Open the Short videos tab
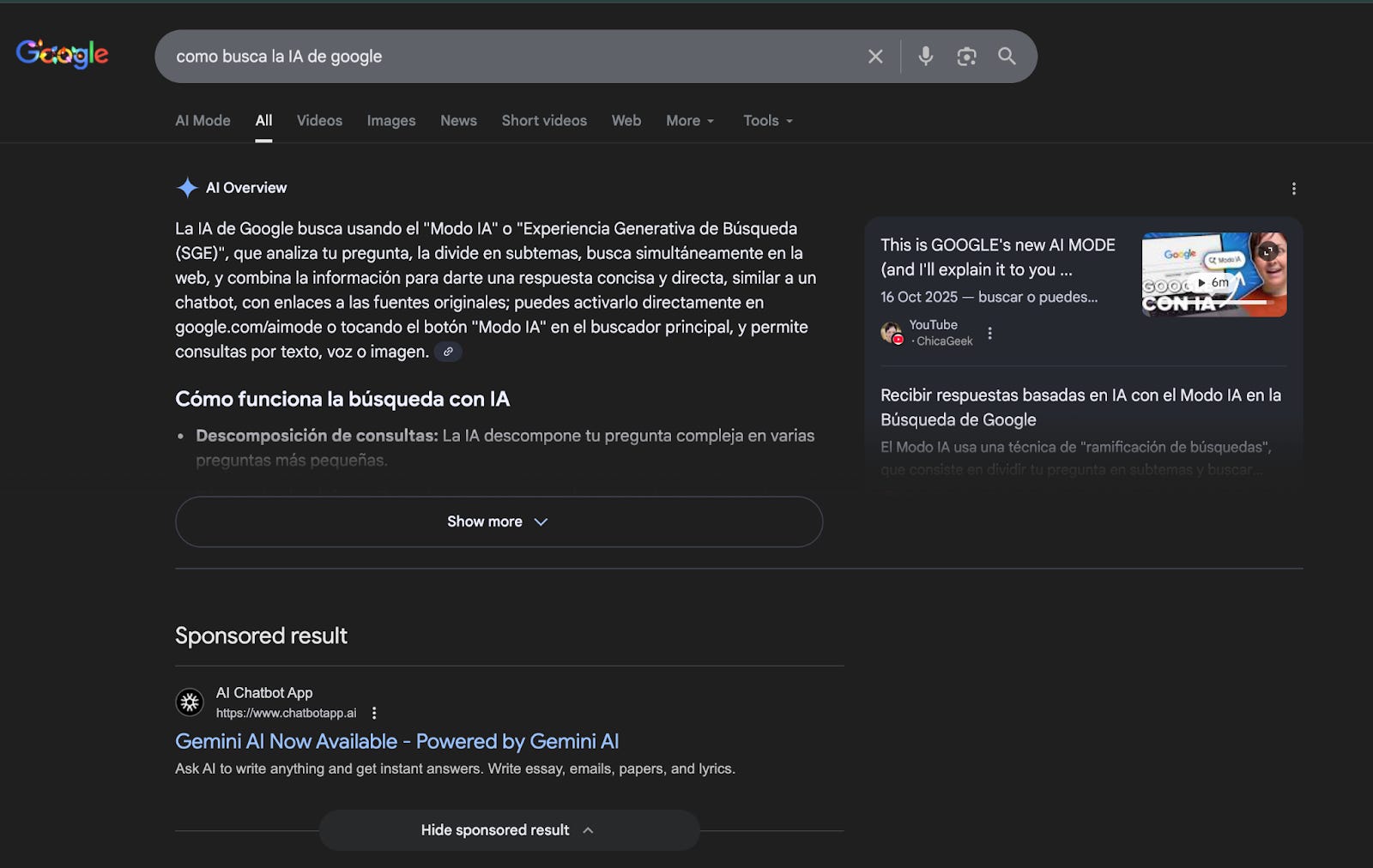The width and height of the screenshot is (1373, 868). [544, 121]
